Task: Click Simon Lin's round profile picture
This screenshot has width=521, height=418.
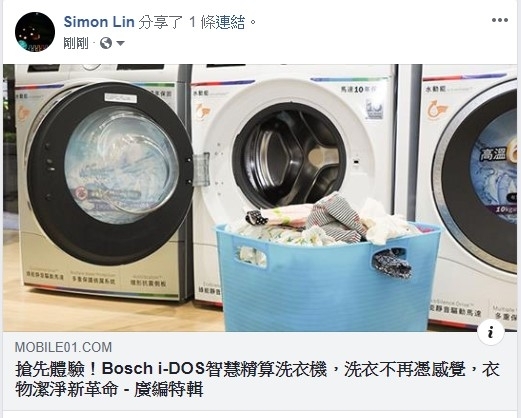Action: (35, 32)
